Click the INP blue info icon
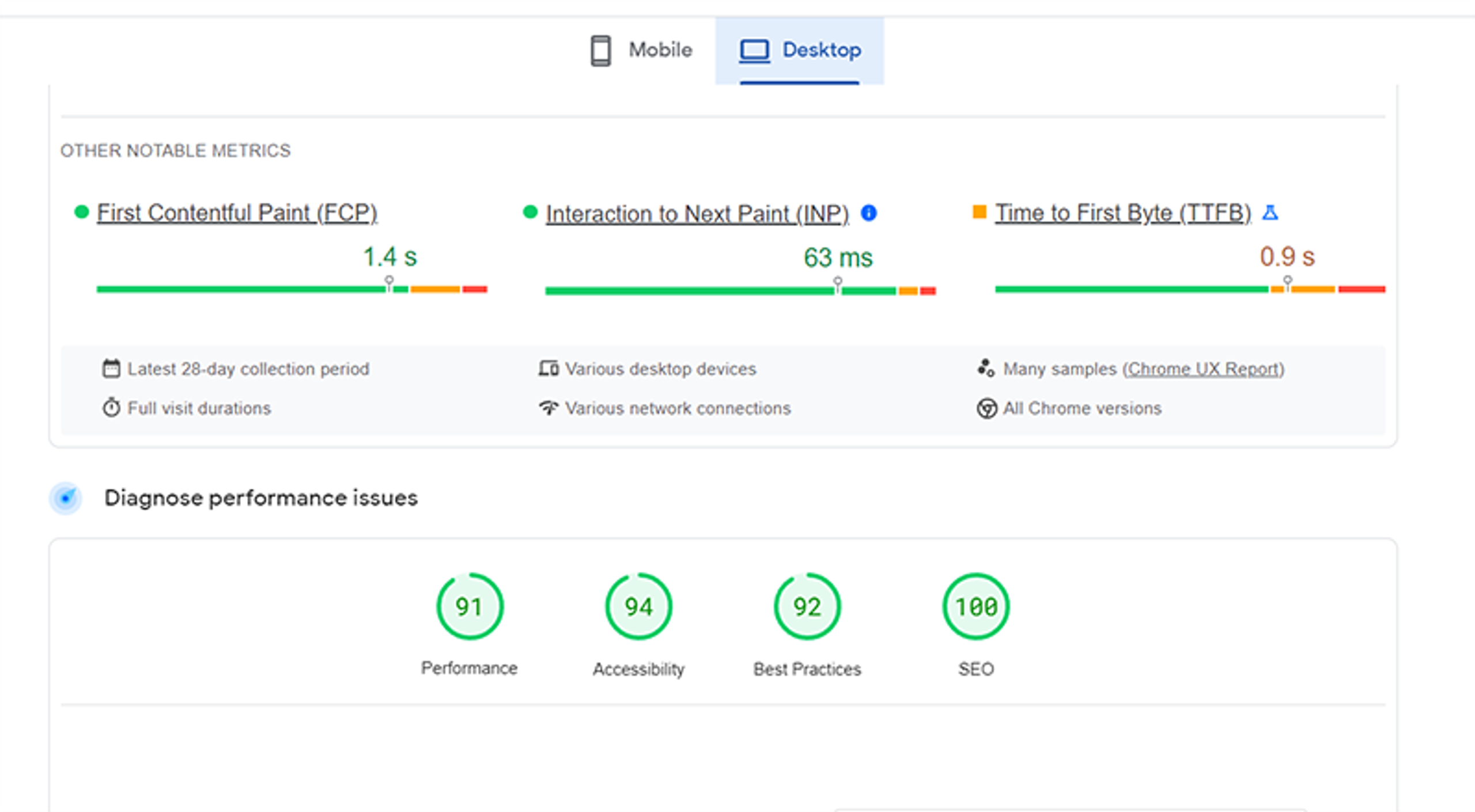The image size is (1475, 812). pyautogui.click(x=868, y=213)
